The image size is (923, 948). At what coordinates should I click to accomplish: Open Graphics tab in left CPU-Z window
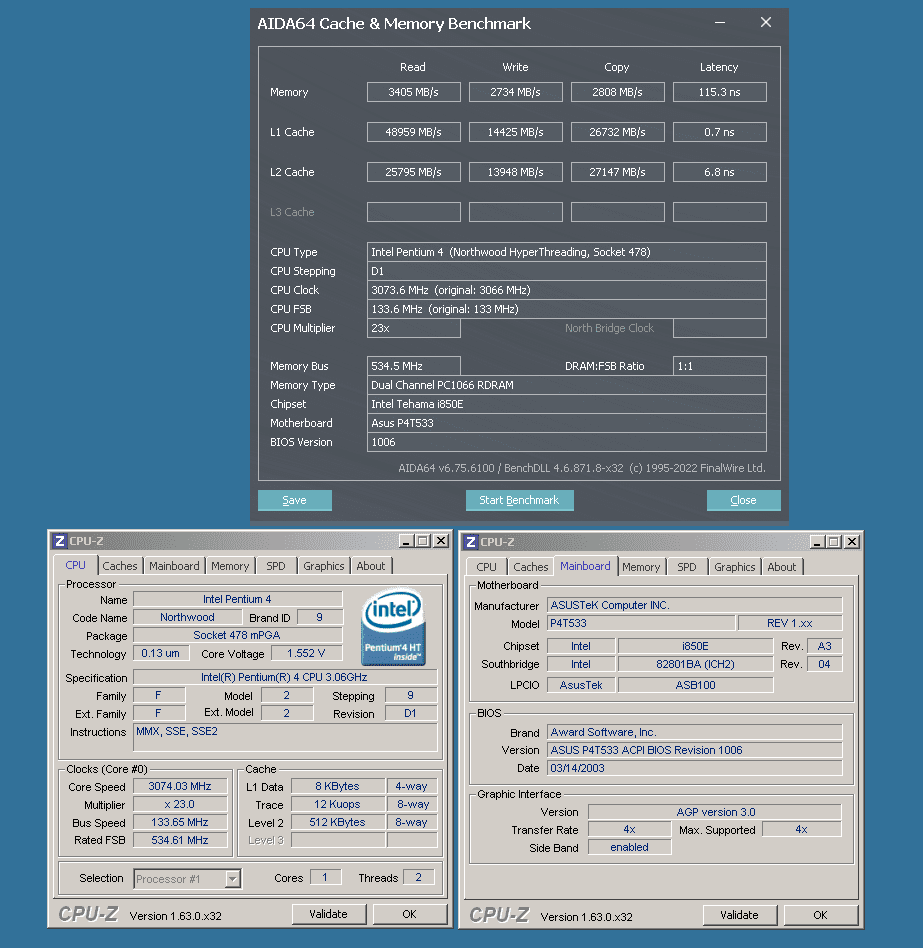click(x=323, y=567)
